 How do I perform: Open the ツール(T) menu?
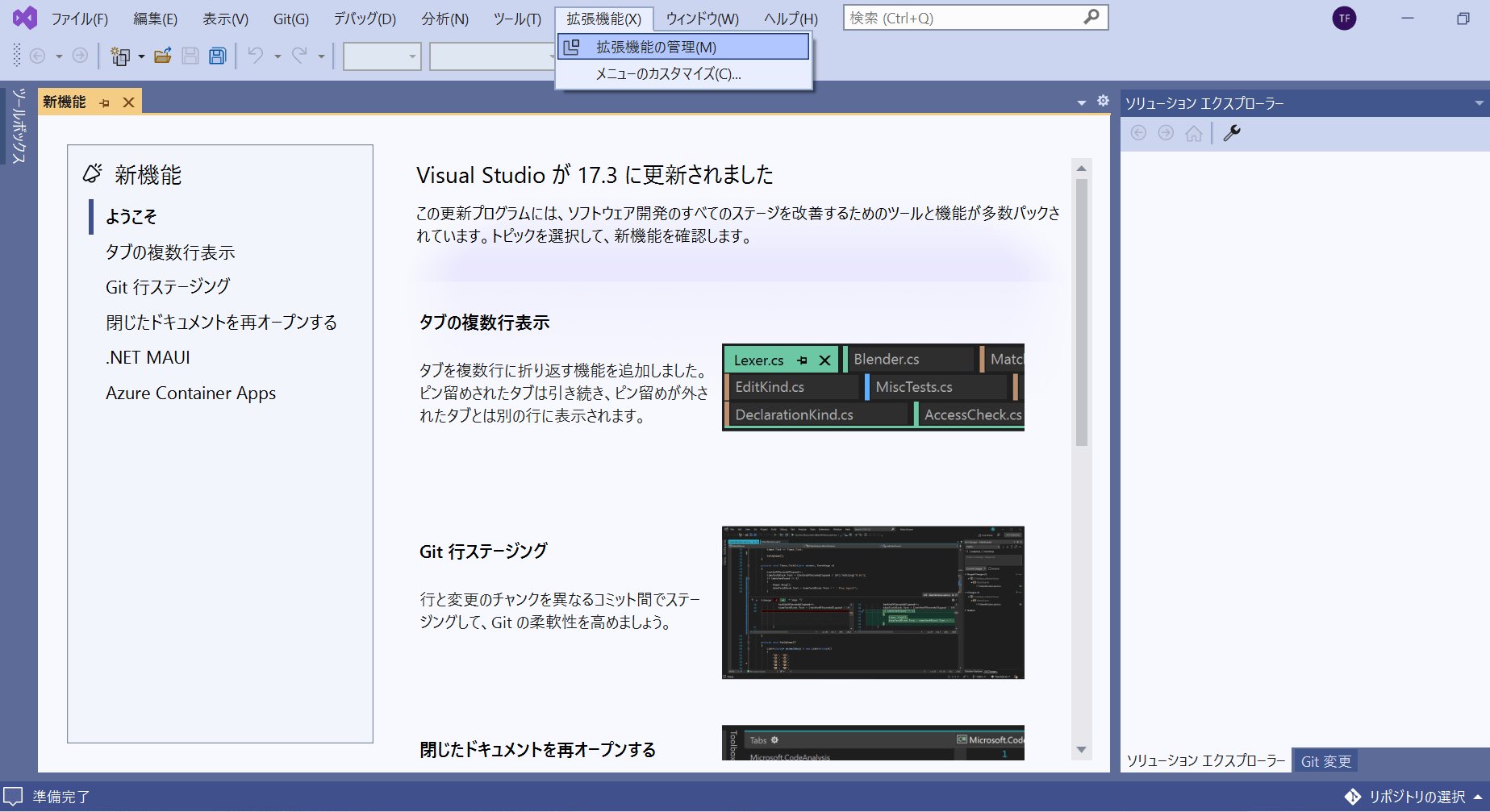click(517, 19)
